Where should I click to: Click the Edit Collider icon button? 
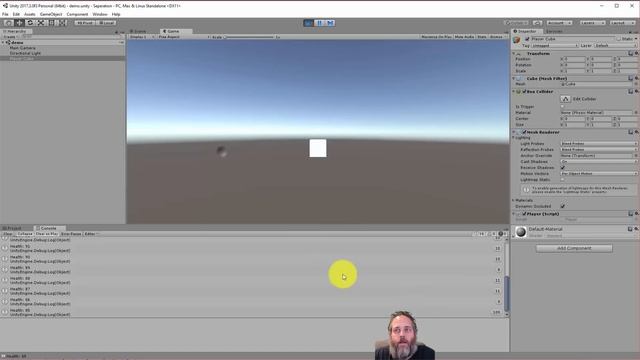pos(565,99)
